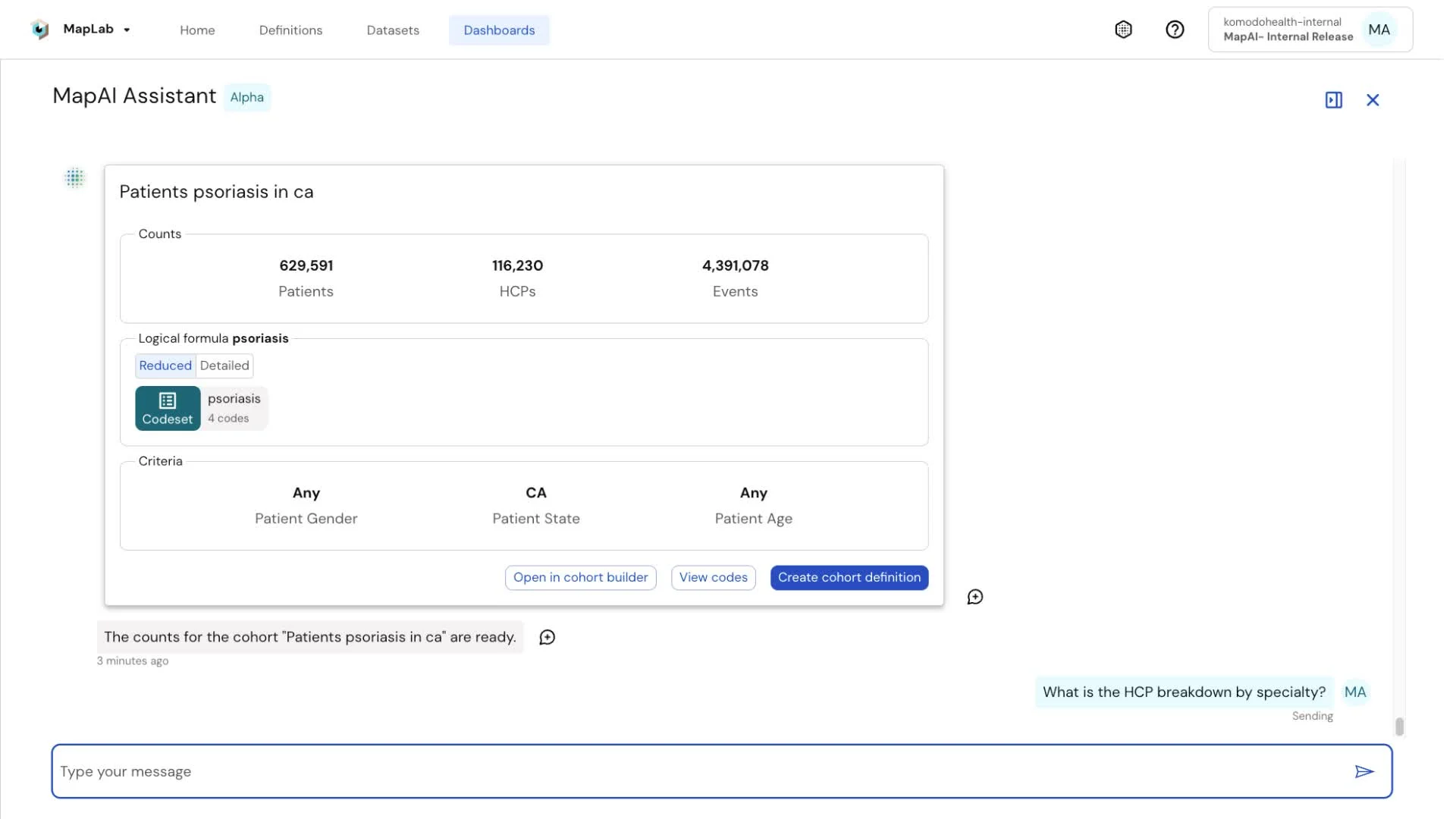Open the Definitions tab

tap(290, 30)
